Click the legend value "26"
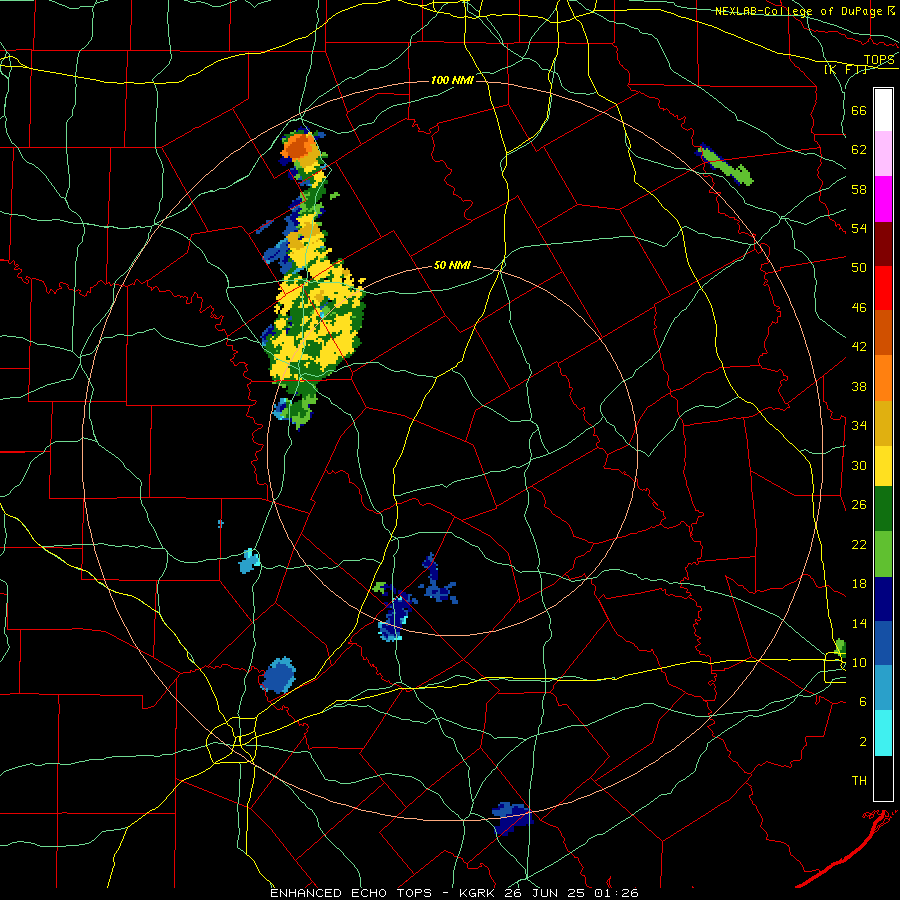900x900 pixels. (859, 505)
